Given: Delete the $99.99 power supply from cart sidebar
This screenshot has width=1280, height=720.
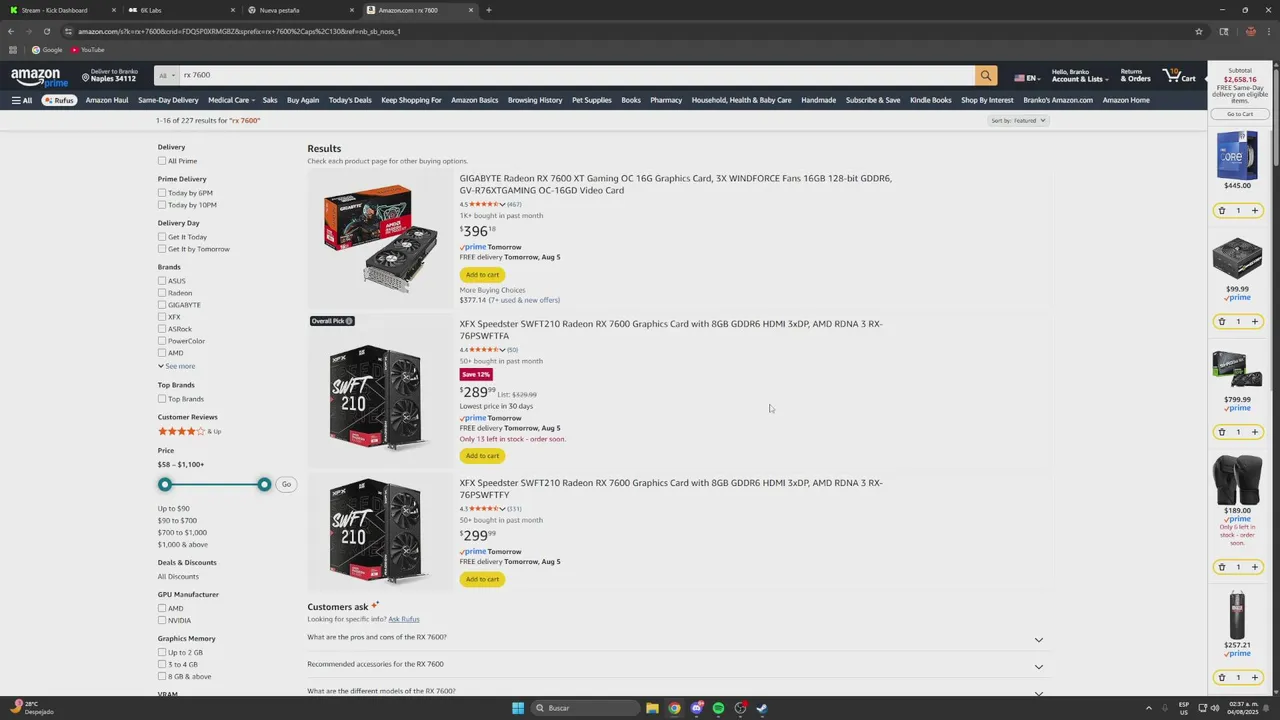Looking at the screenshot, I should [x=1221, y=322].
